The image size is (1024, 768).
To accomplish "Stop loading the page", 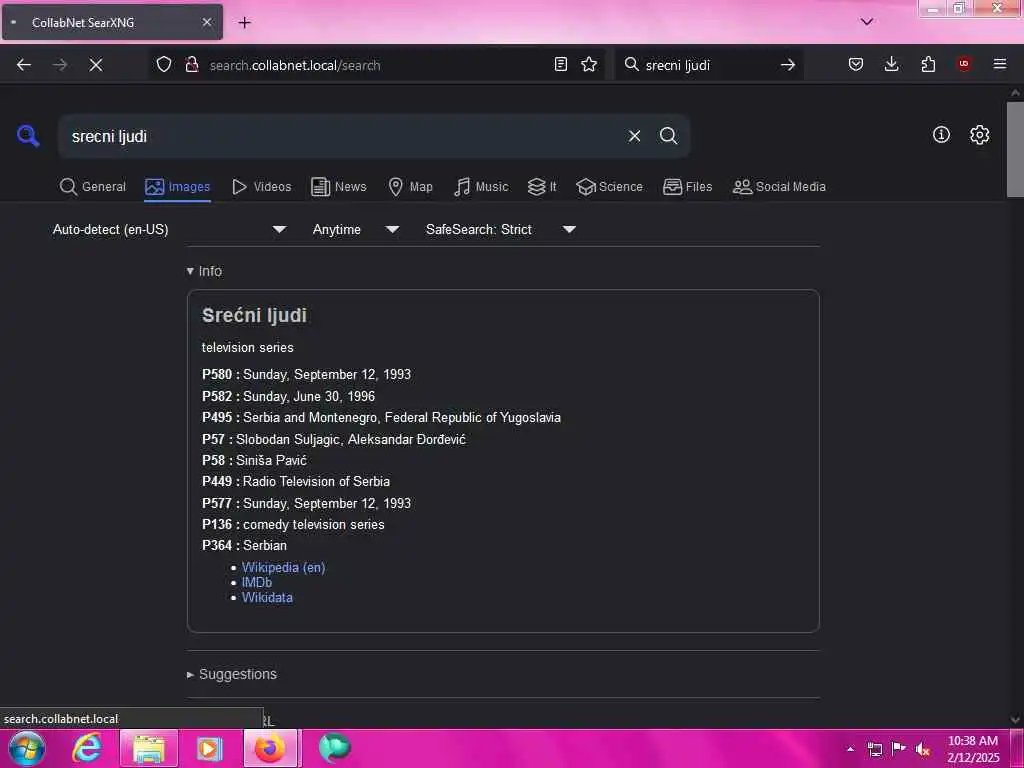I will pos(95,65).
